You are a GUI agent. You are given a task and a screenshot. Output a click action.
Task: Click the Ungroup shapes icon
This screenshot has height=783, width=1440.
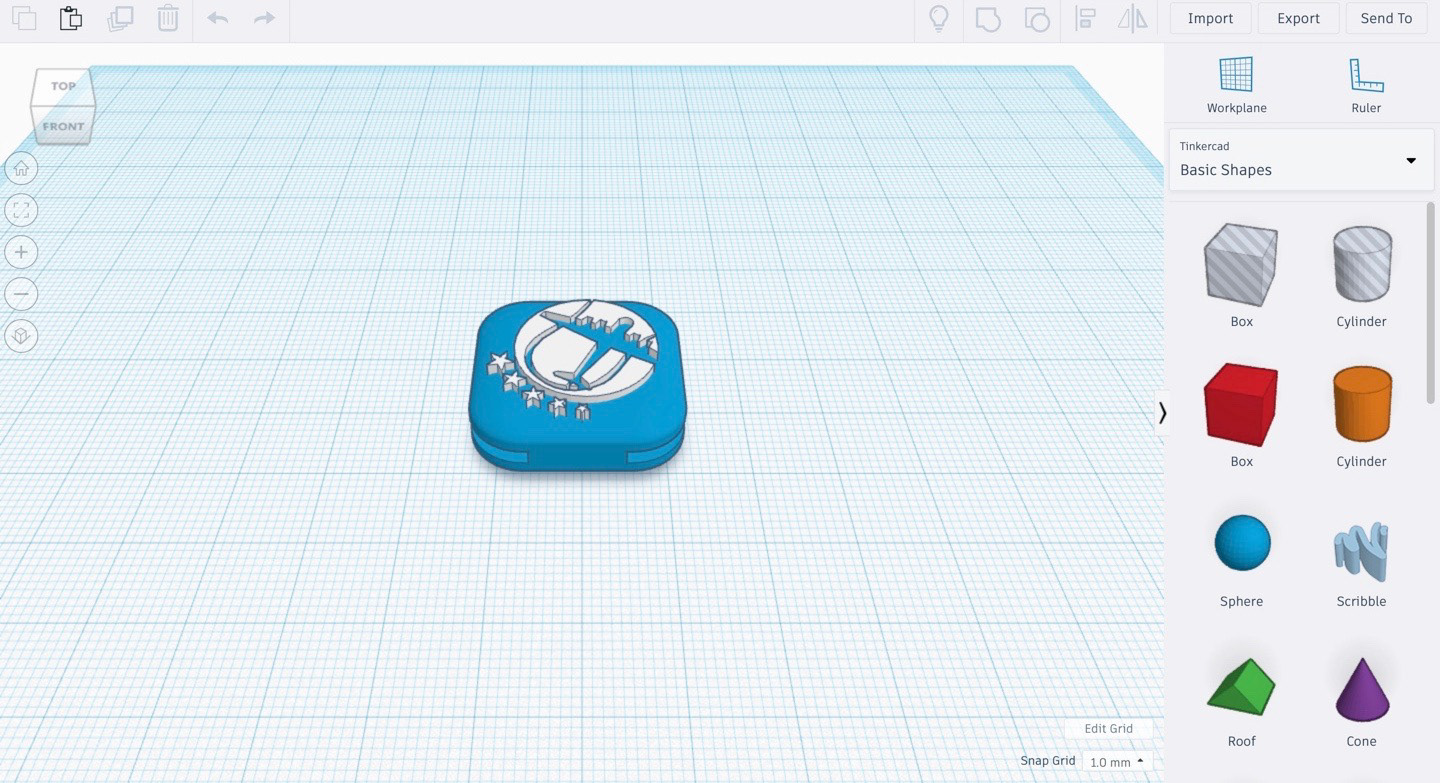tap(1037, 18)
